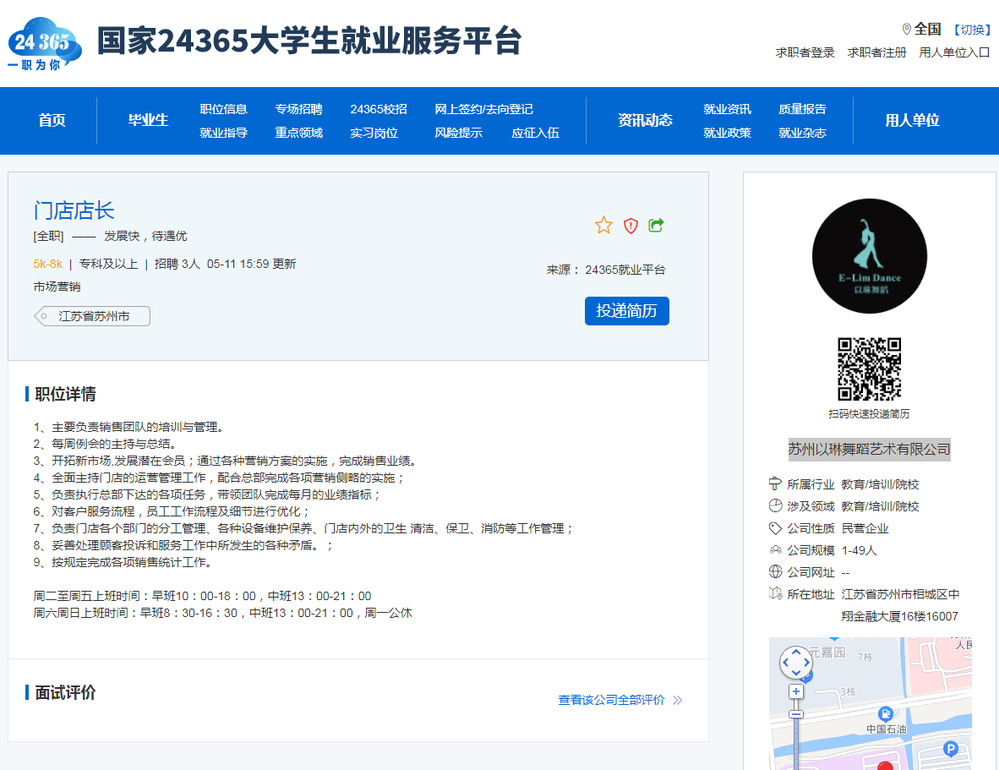Open the 毕业生 navigation menu
The height and width of the screenshot is (770, 999).
pos(148,120)
